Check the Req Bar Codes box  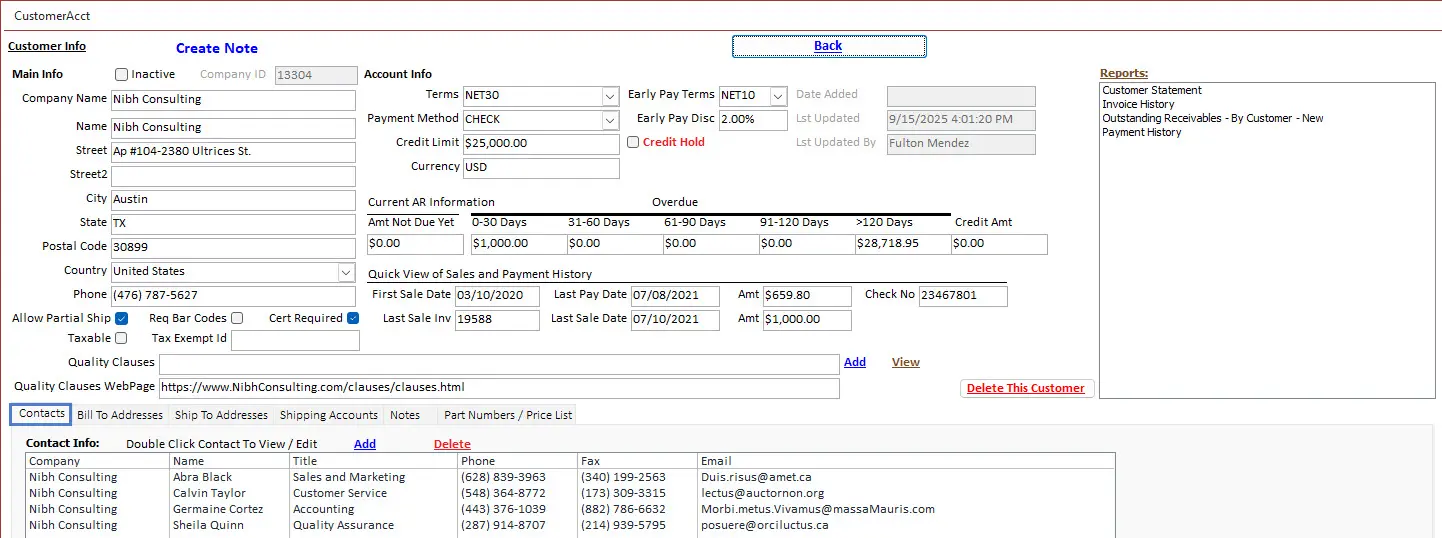(237, 318)
